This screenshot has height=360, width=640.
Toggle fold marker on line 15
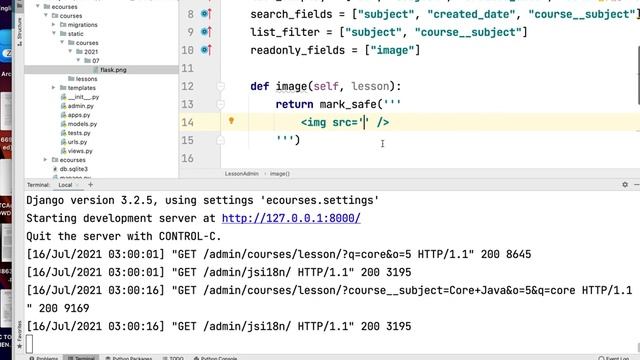point(220,140)
